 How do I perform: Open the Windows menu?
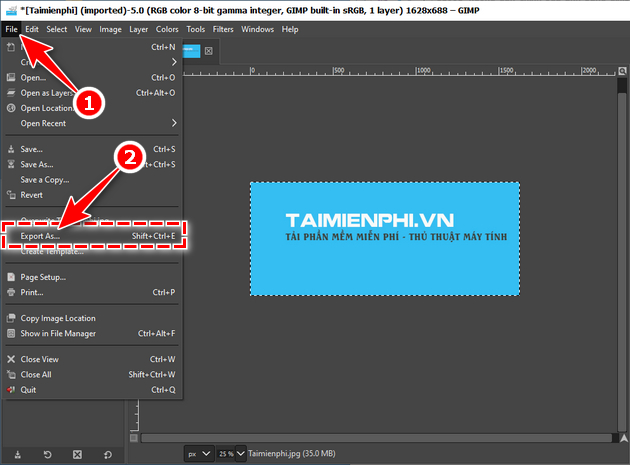pos(258,29)
